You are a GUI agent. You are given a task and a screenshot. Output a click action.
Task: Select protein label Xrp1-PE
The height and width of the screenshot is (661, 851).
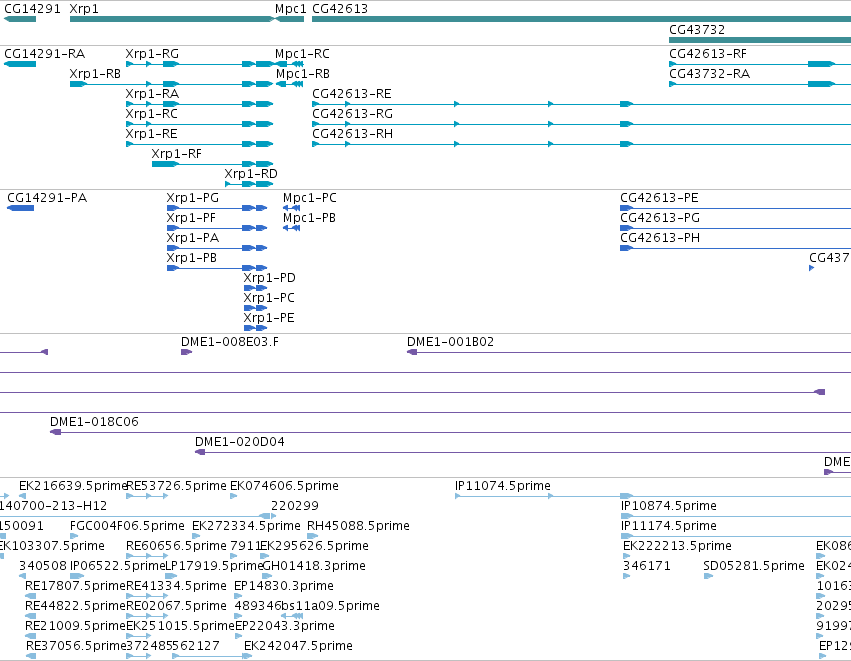click(x=269, y=319)
